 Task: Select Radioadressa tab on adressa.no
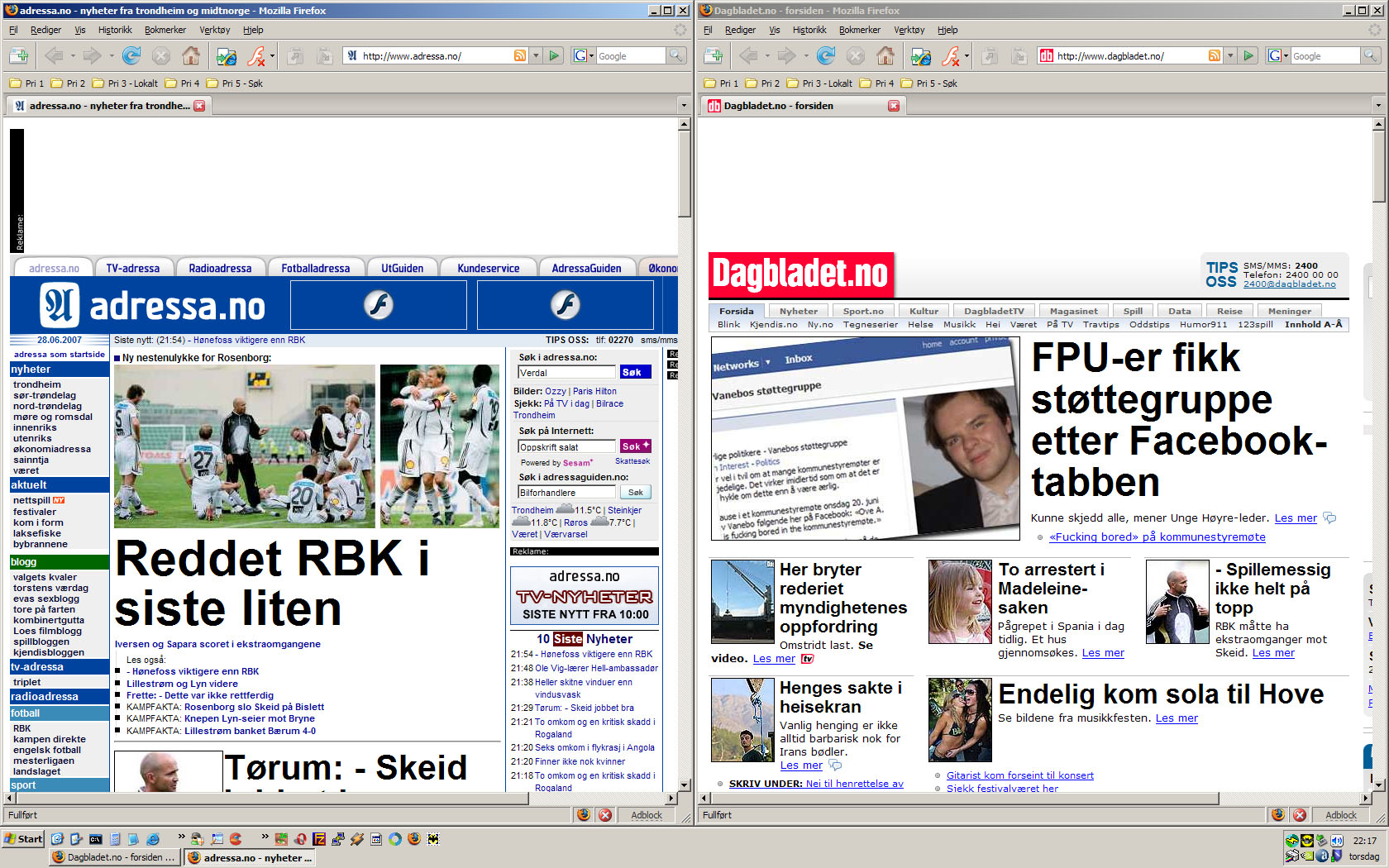coord(220,268)
